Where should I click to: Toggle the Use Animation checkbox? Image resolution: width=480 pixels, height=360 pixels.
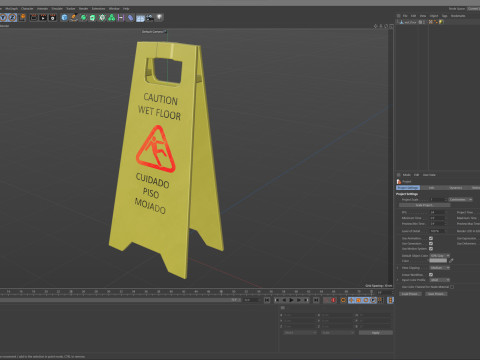pos(431,238)
